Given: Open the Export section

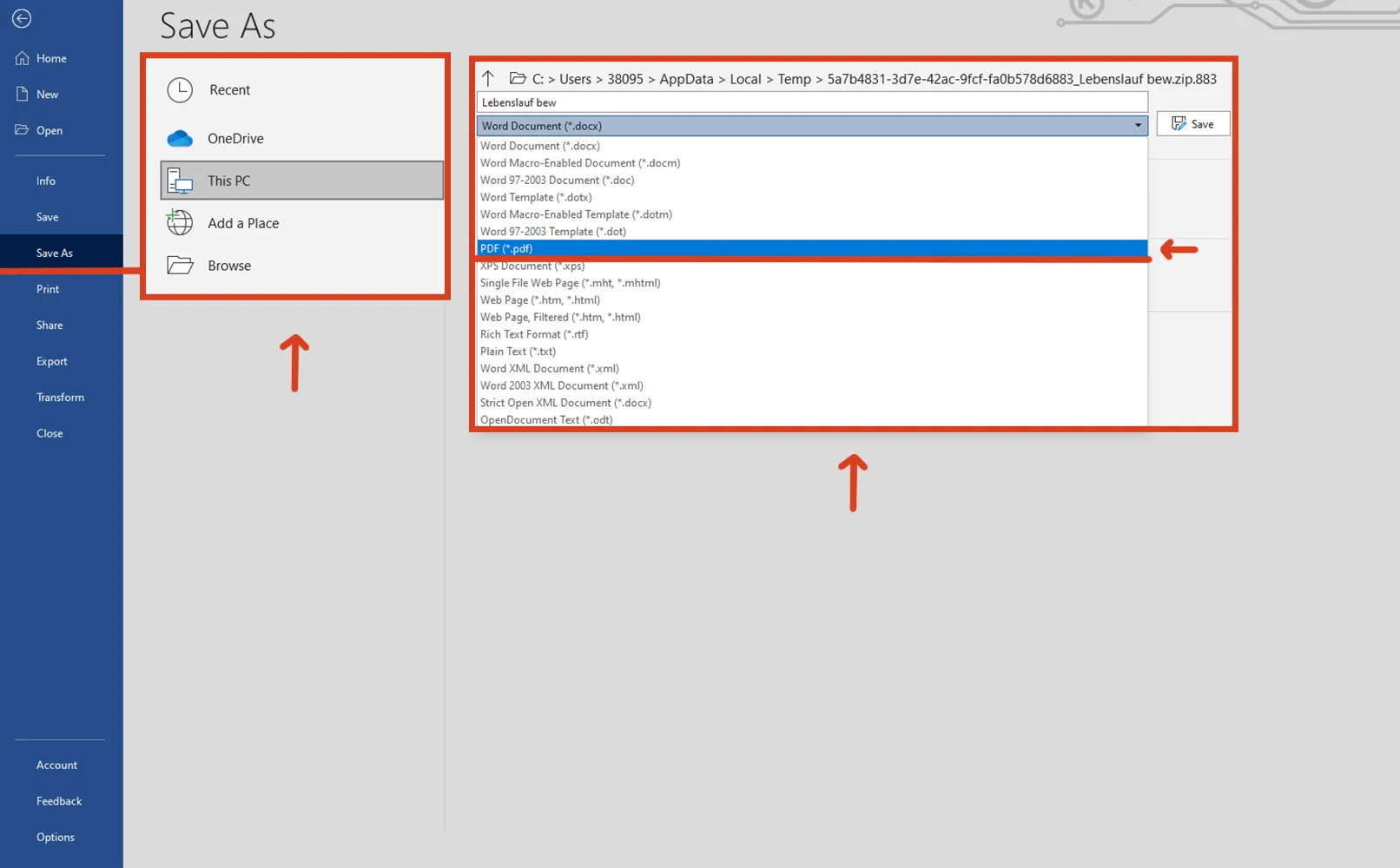Looking at the screenshot, I should [52, 361].
